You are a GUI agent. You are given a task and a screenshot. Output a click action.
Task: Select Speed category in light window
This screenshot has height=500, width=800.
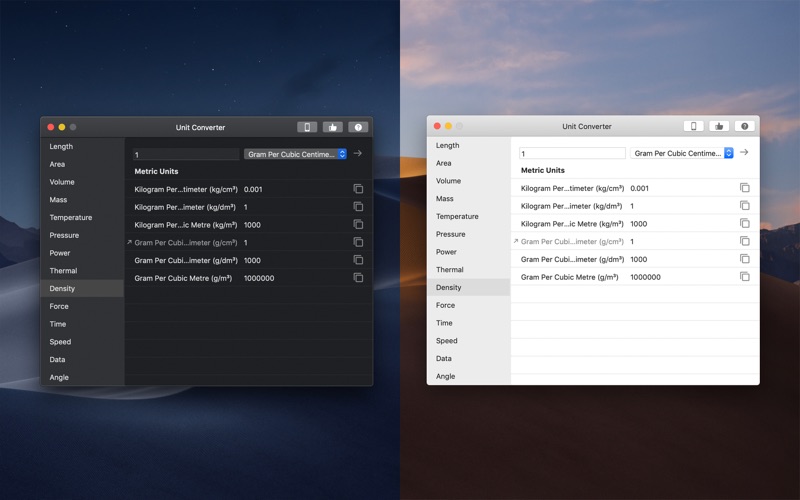tap(468, 341)
